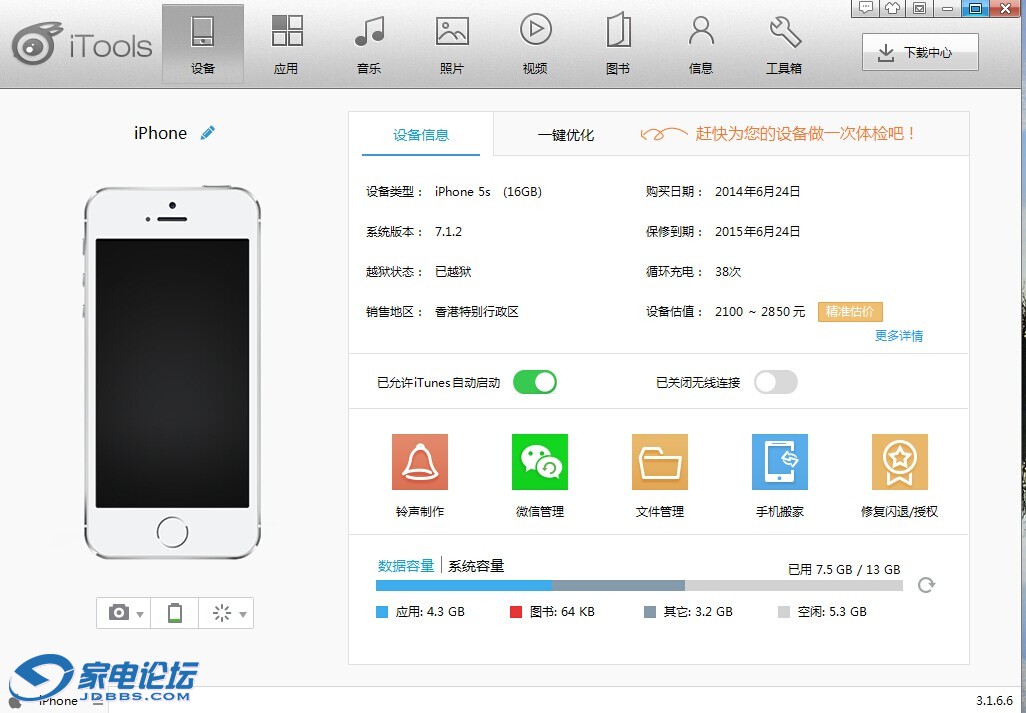Open the 微信管理 WeChat manager icon
Image resolution: width=1026 pixels, height=713 pixels.
[x=539, y=462]
